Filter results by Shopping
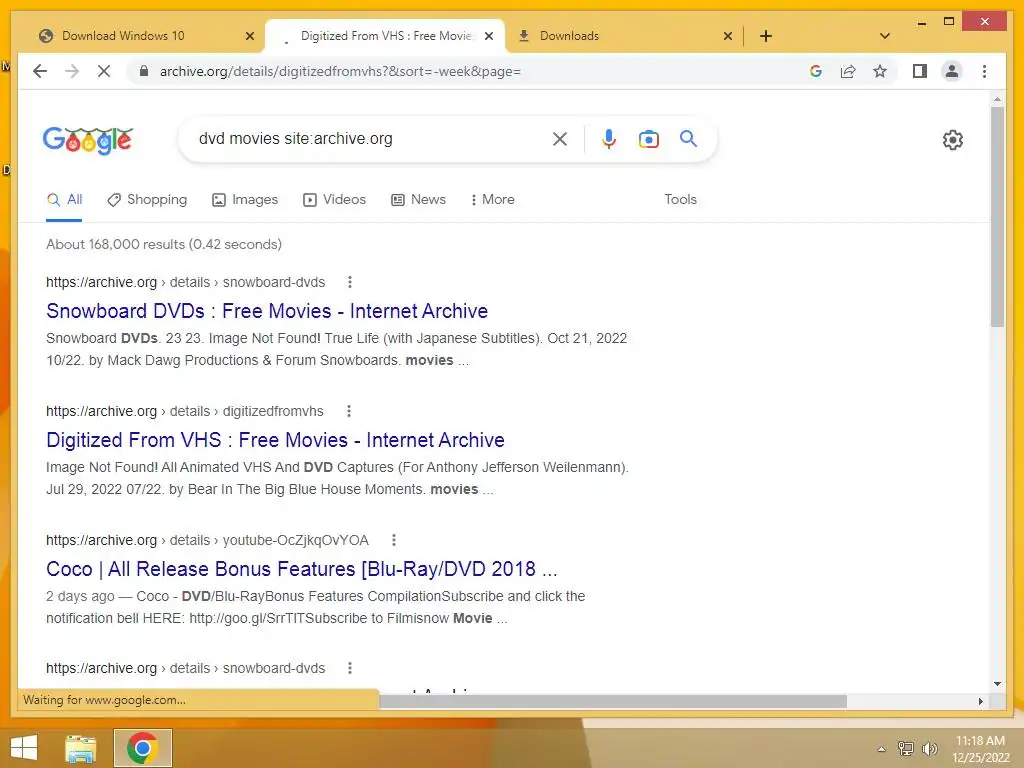Screen dimensions: 1024x768 pos(147,199)
